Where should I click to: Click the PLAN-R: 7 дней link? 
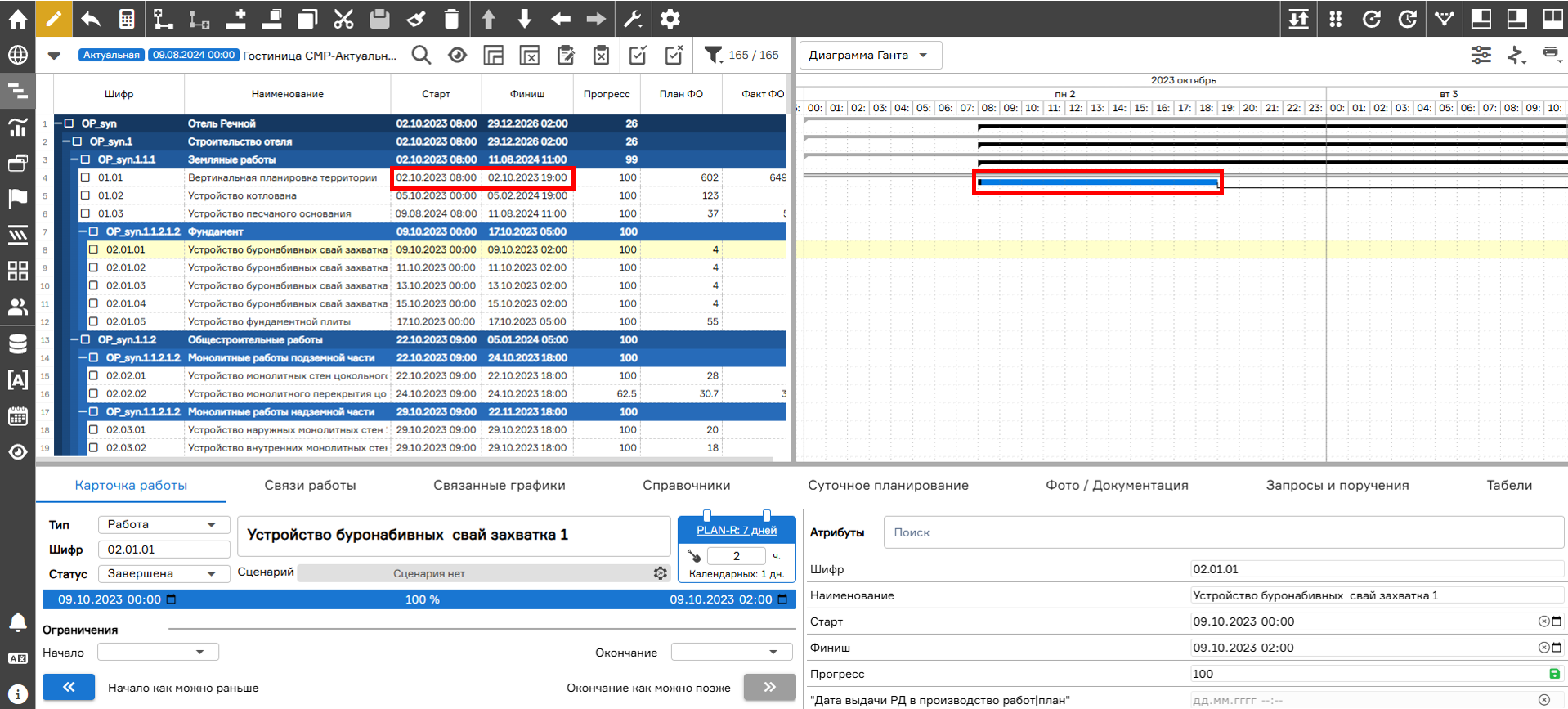coord(736,530)
